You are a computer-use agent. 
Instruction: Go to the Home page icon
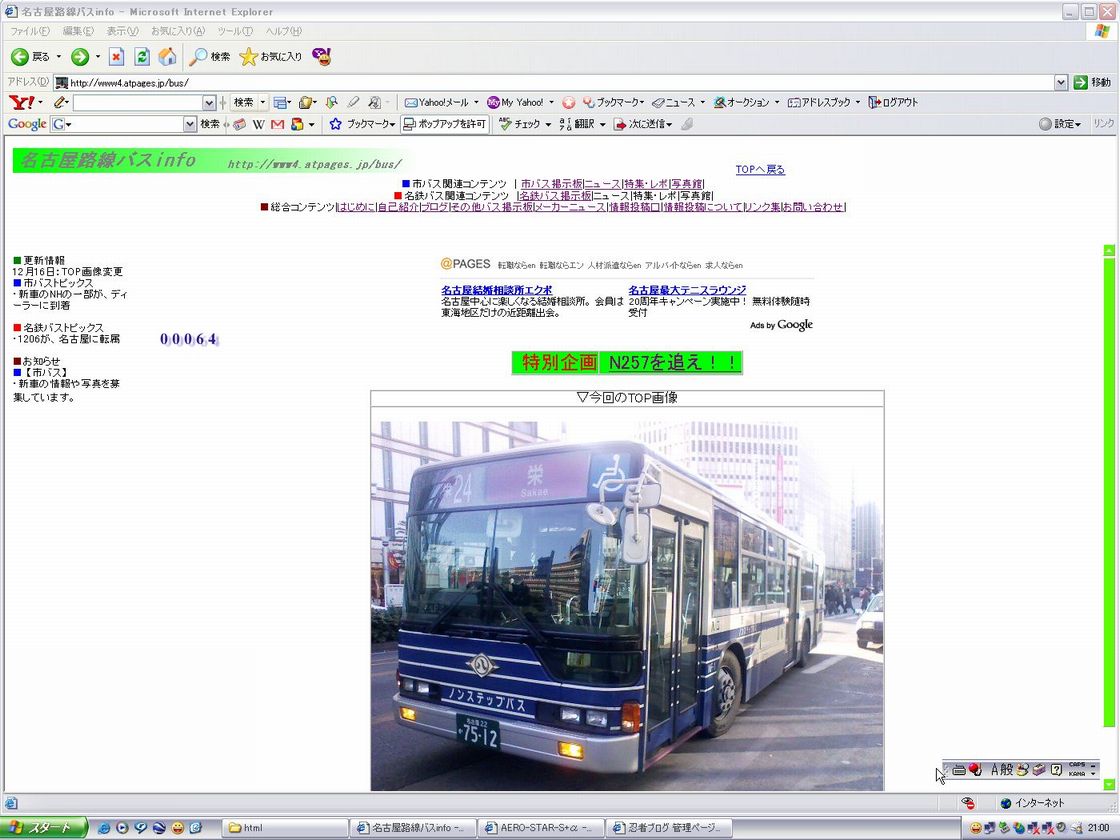167,56
